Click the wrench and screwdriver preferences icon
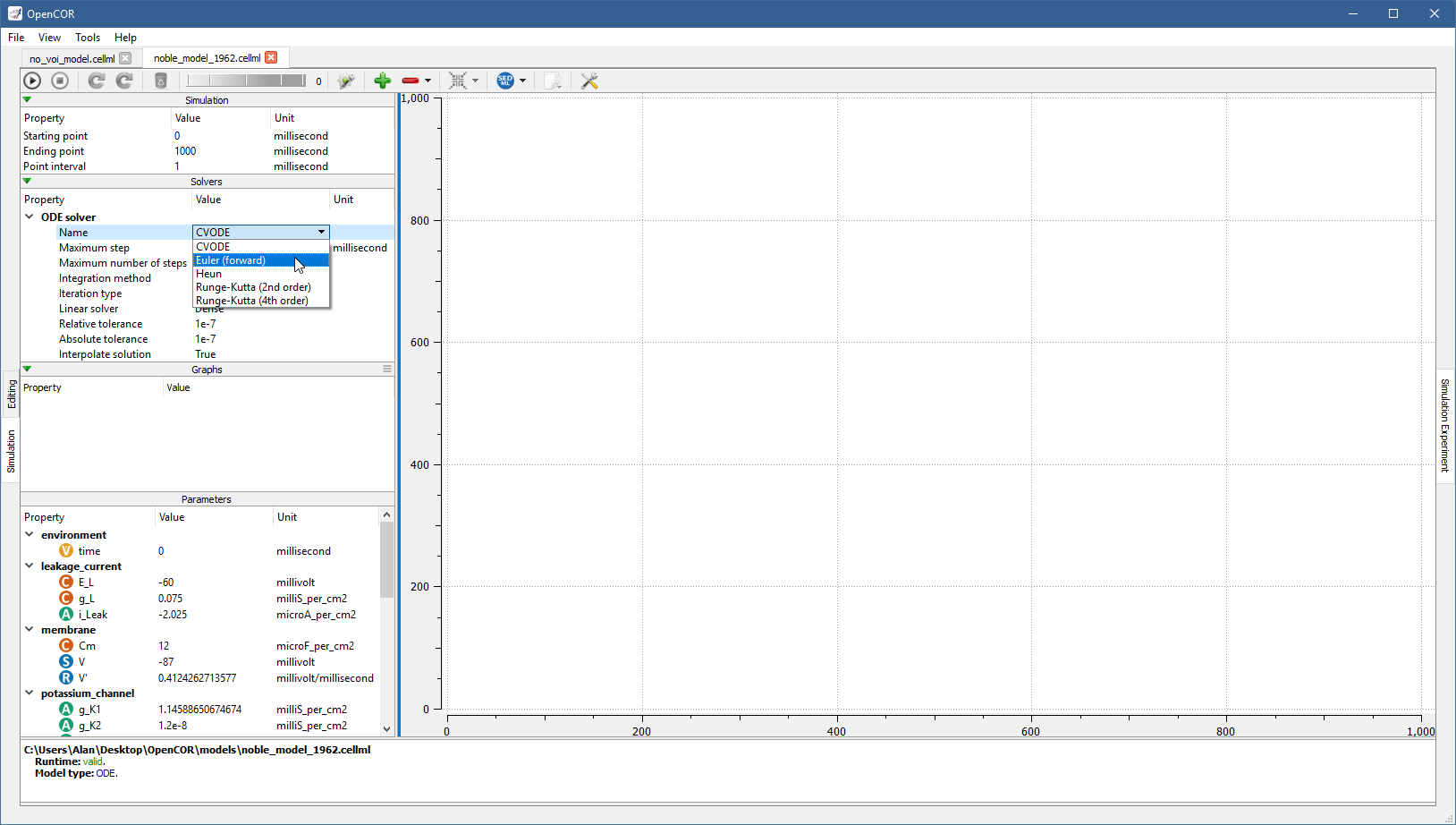This screenshot has width=1456, height=825. (589, 81)
